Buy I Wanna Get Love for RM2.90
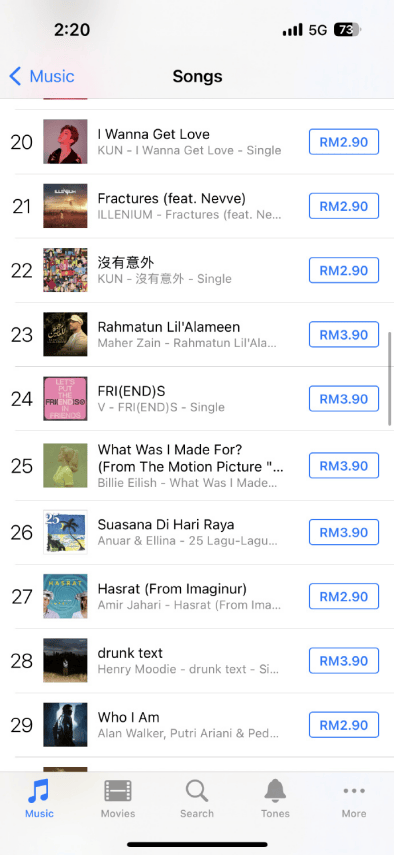 tap(344, 142)
